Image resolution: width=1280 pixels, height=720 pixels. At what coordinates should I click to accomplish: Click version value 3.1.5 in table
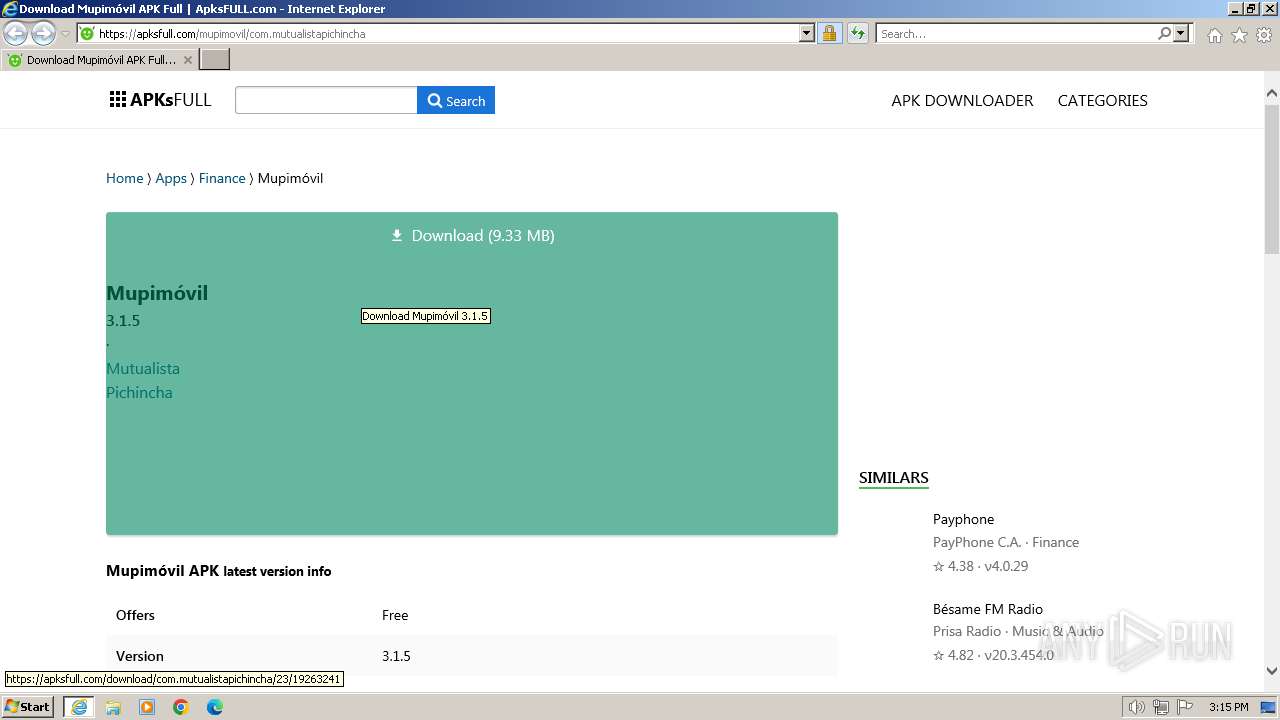[x=396, y=656]
